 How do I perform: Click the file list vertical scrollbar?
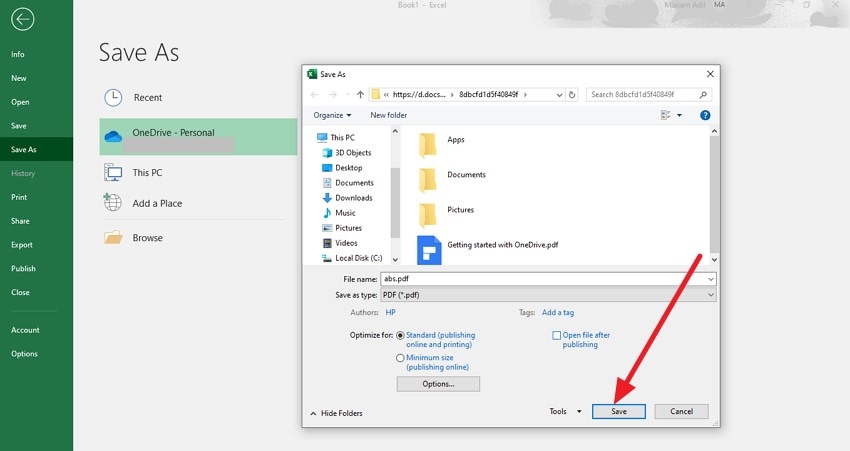pyautogui.click(x=714, y=195)
